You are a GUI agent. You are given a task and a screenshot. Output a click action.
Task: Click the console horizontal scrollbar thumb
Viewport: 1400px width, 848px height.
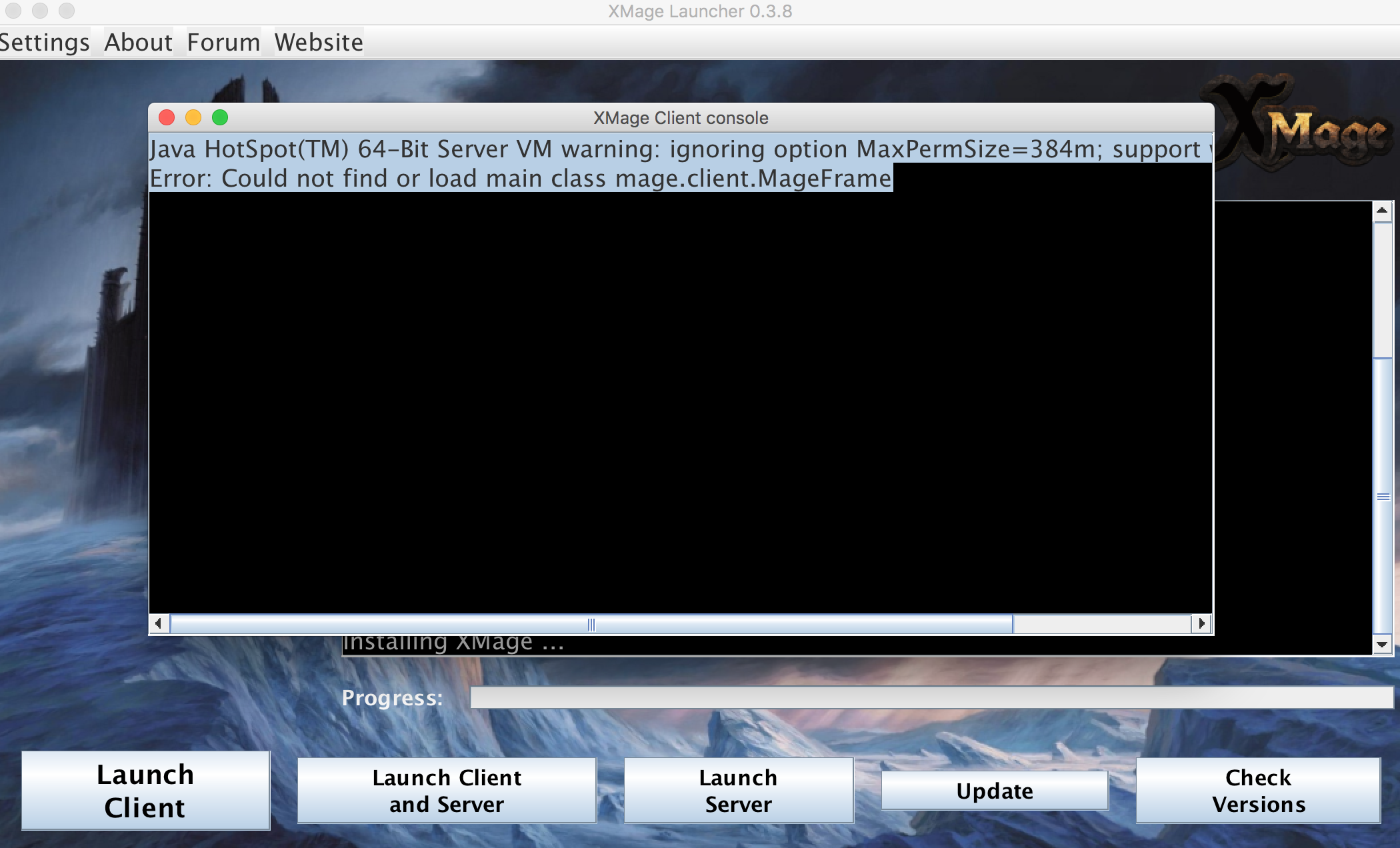pyautogui.click(x=591, y=624)
